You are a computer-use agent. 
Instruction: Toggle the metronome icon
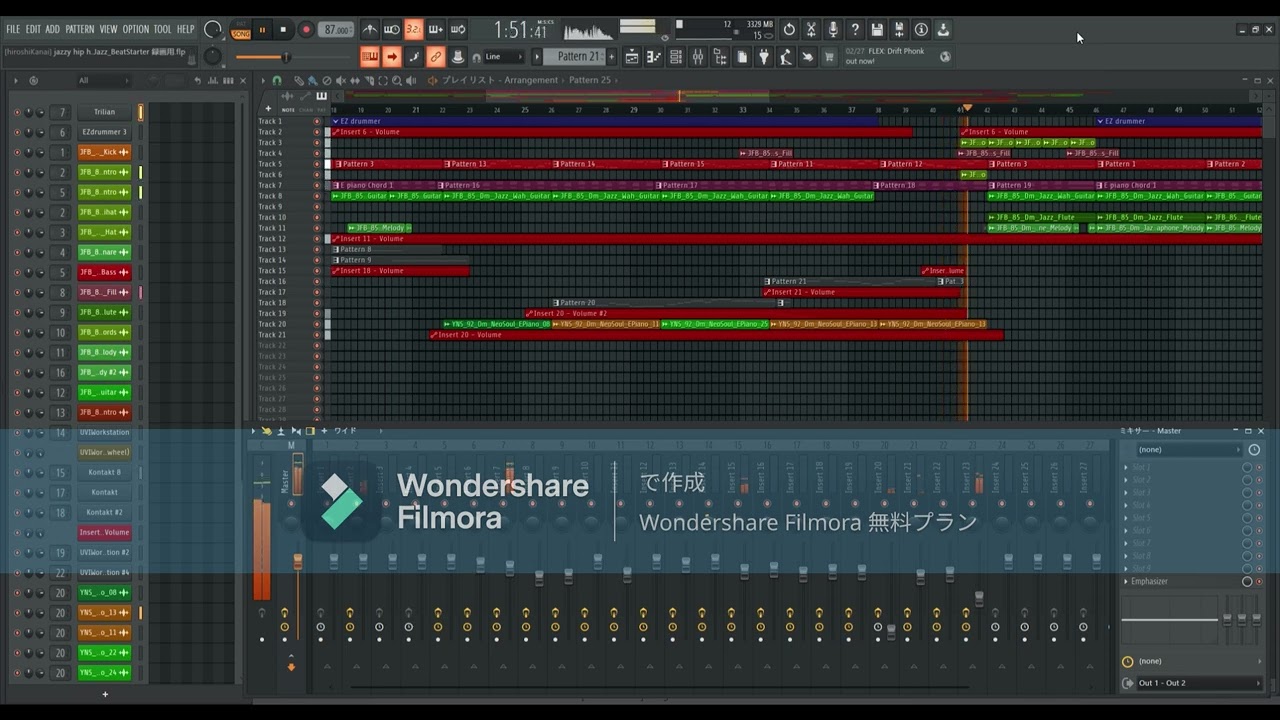pyautogui.click(x=370, y=30)
